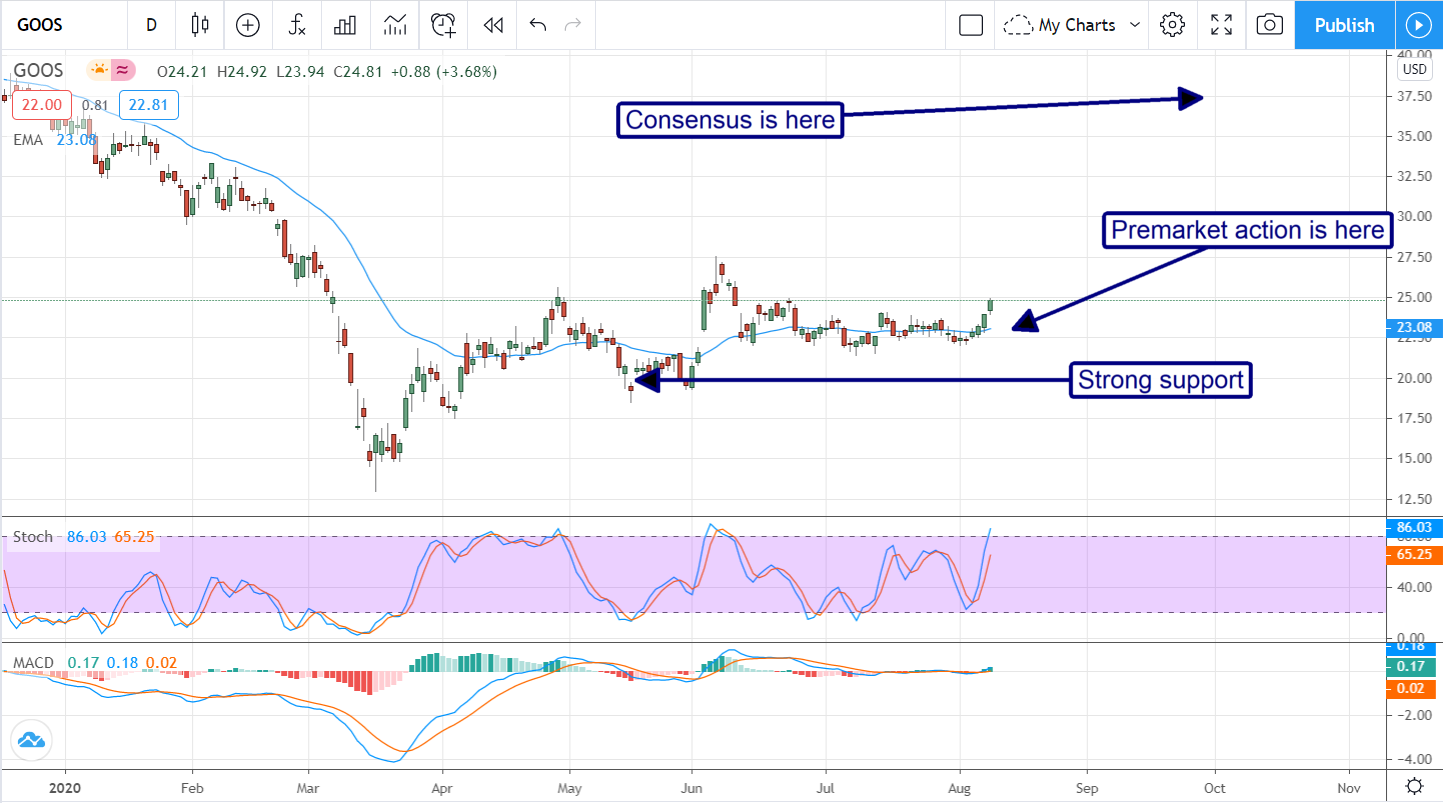
Task: Open the My Charts dropdown
Action: pos(1071,25)
